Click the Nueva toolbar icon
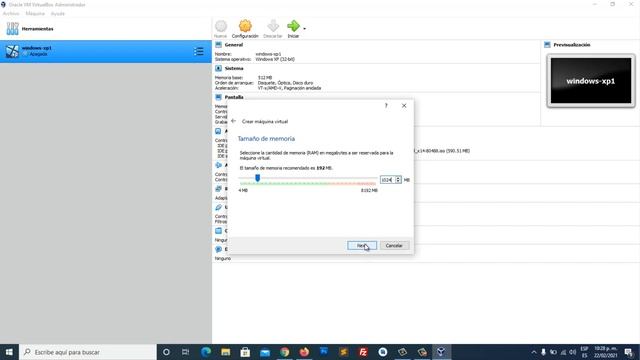This screenshot has height=360, width=640. click(x=221, y=27)
